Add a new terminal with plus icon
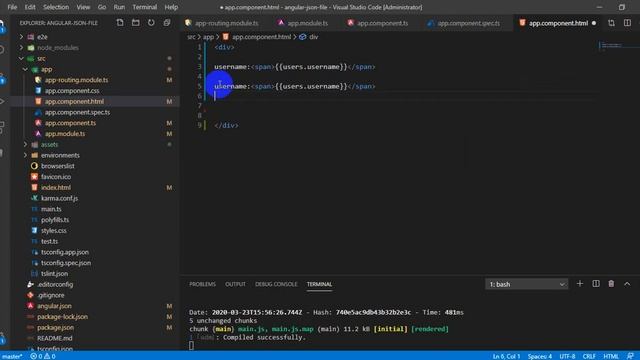 click(580, 284)
